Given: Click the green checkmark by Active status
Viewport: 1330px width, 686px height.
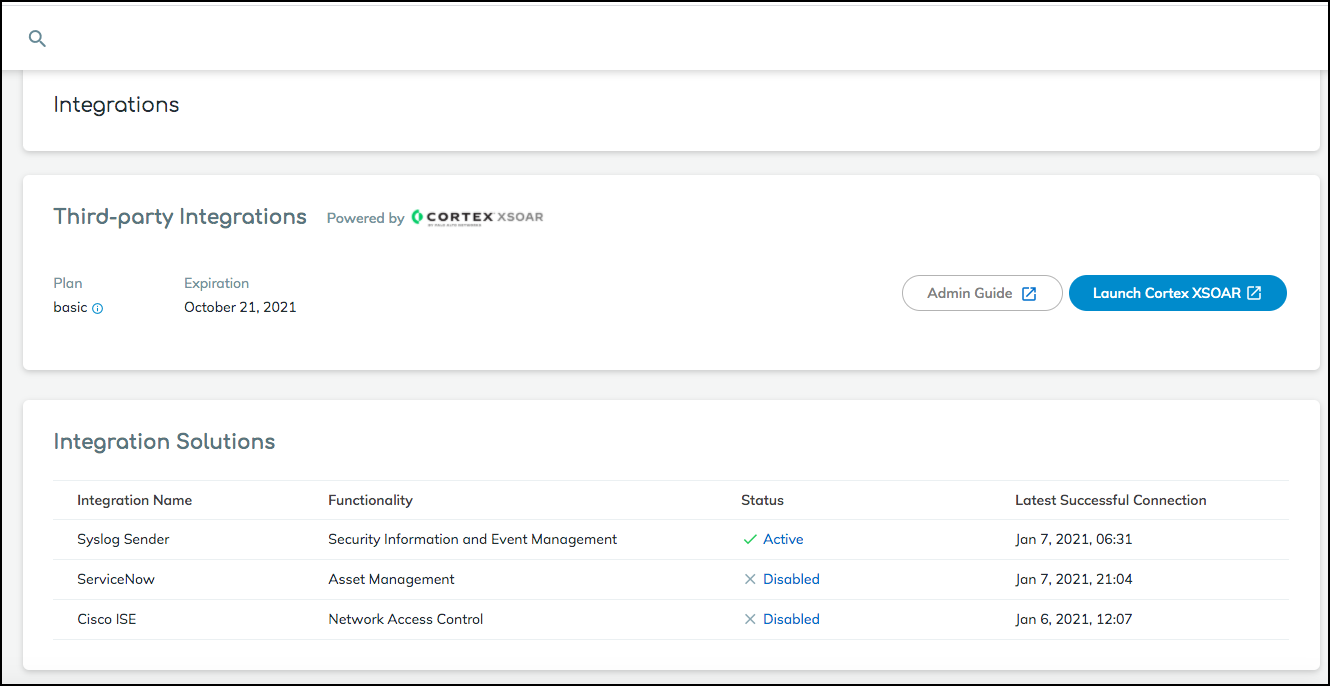Looking at the screenshot, I should coord(750,539).
